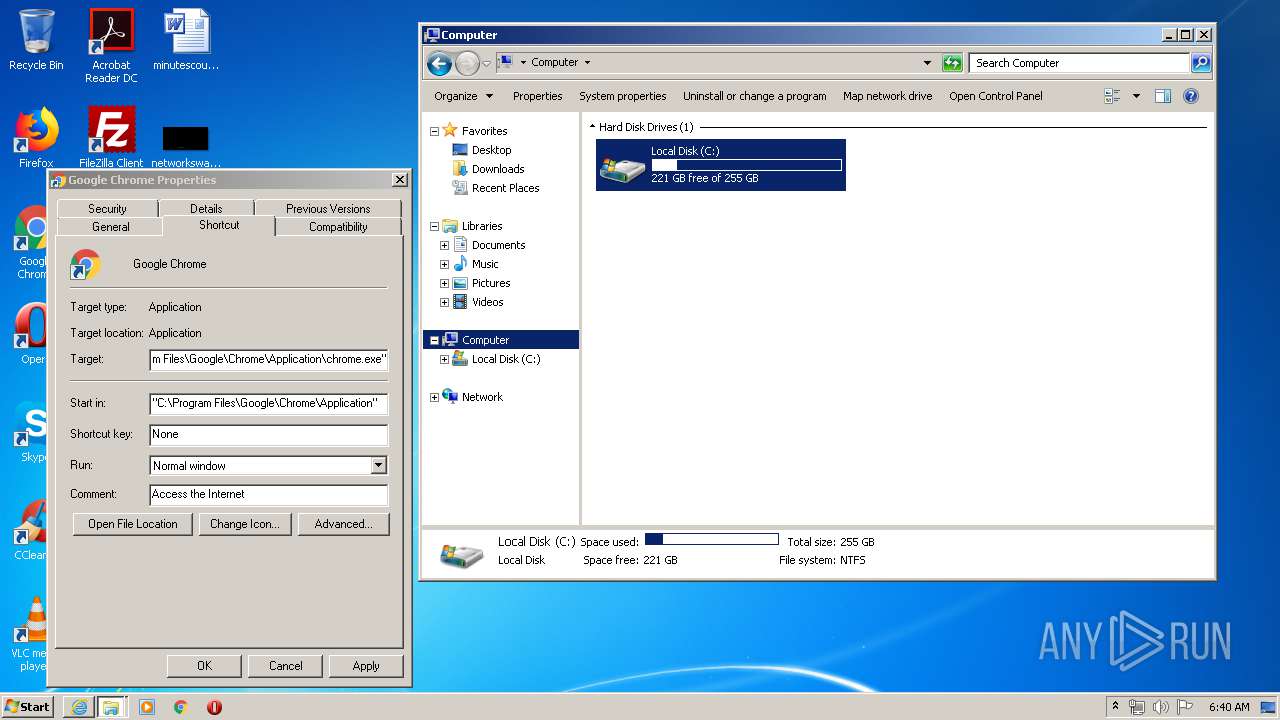Click the search magnifier in Computer window

pyautogui.click(x=1201, y=63)
